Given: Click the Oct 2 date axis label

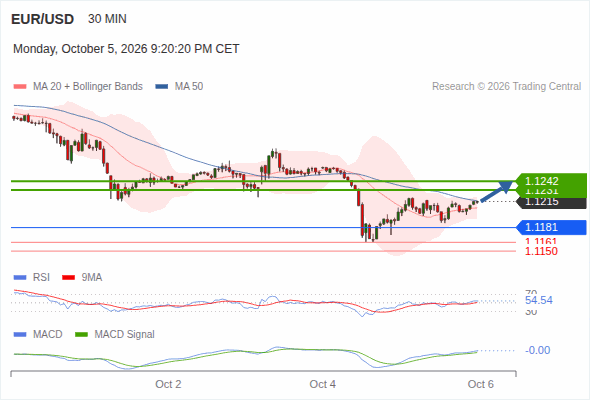Looking at the screenshot, I should (x=168, y=384).
